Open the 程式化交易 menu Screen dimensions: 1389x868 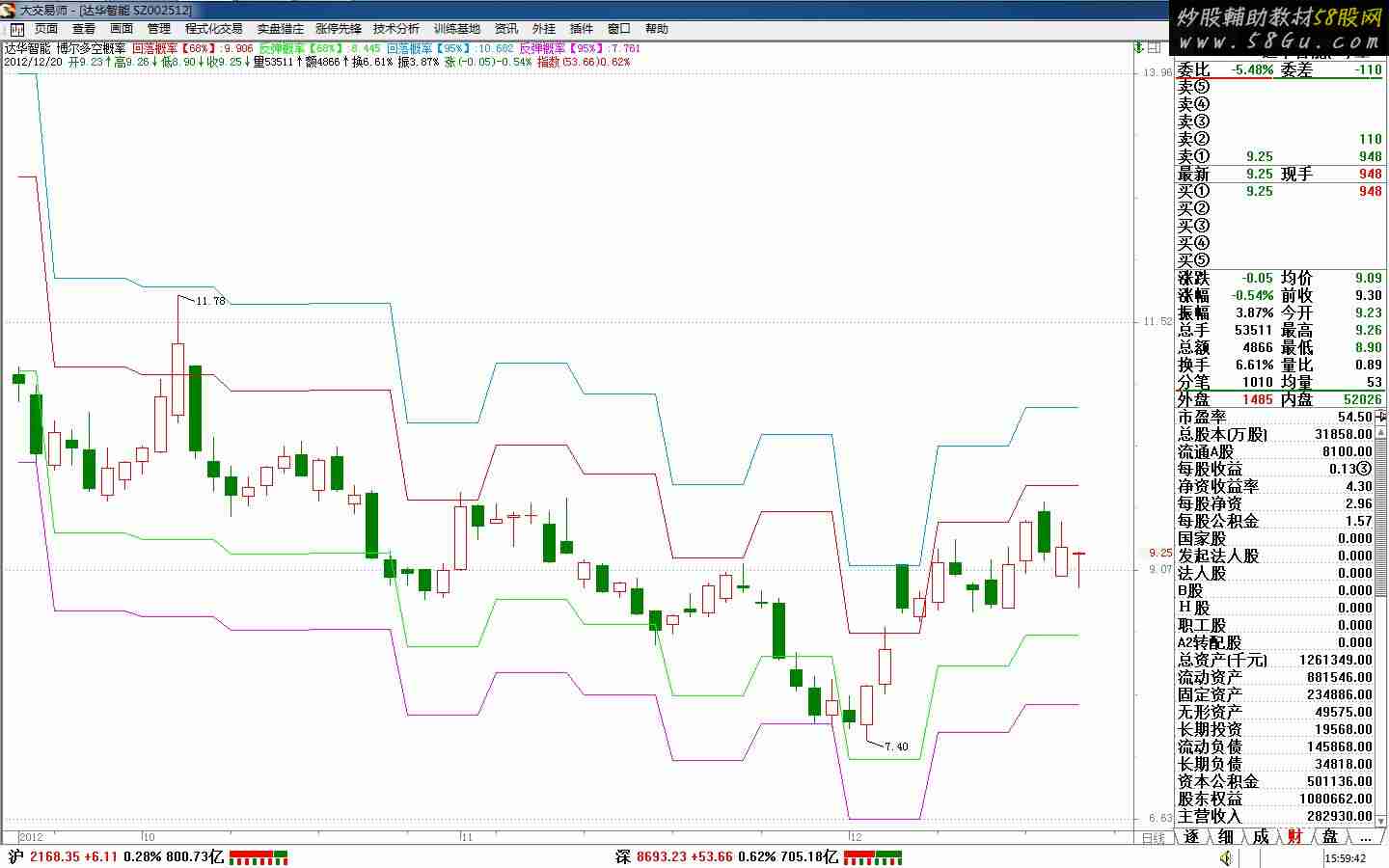tap(214, 29)
